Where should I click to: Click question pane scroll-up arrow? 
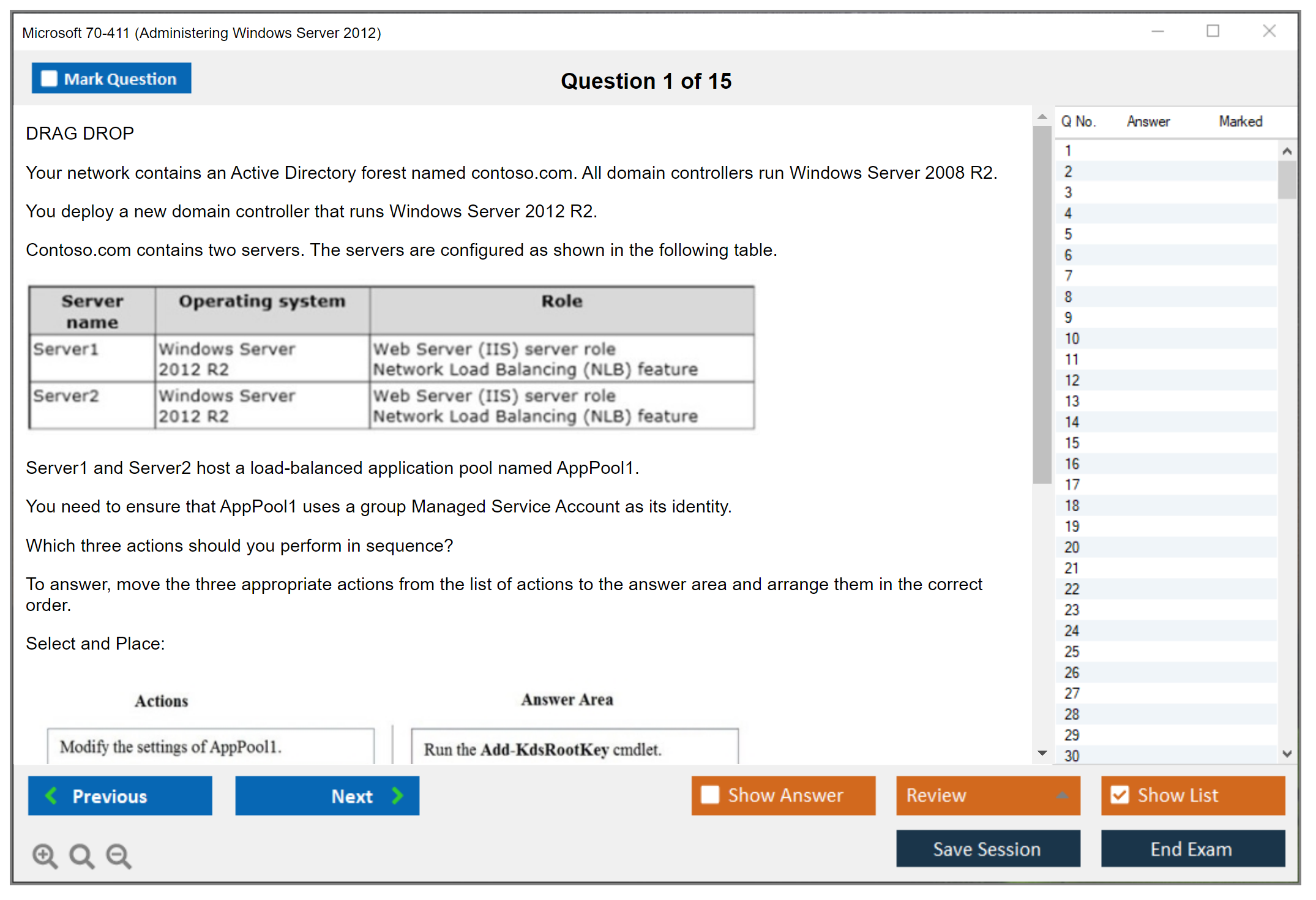(x=1042, y=116)
